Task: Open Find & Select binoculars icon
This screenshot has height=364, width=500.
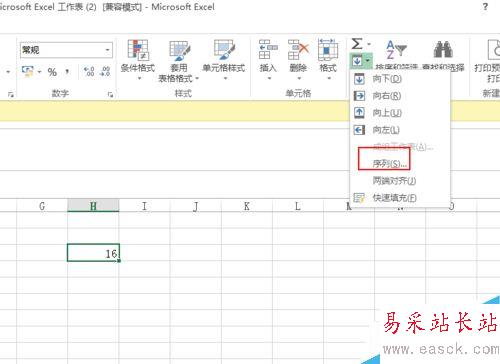Action: [443, 49]
